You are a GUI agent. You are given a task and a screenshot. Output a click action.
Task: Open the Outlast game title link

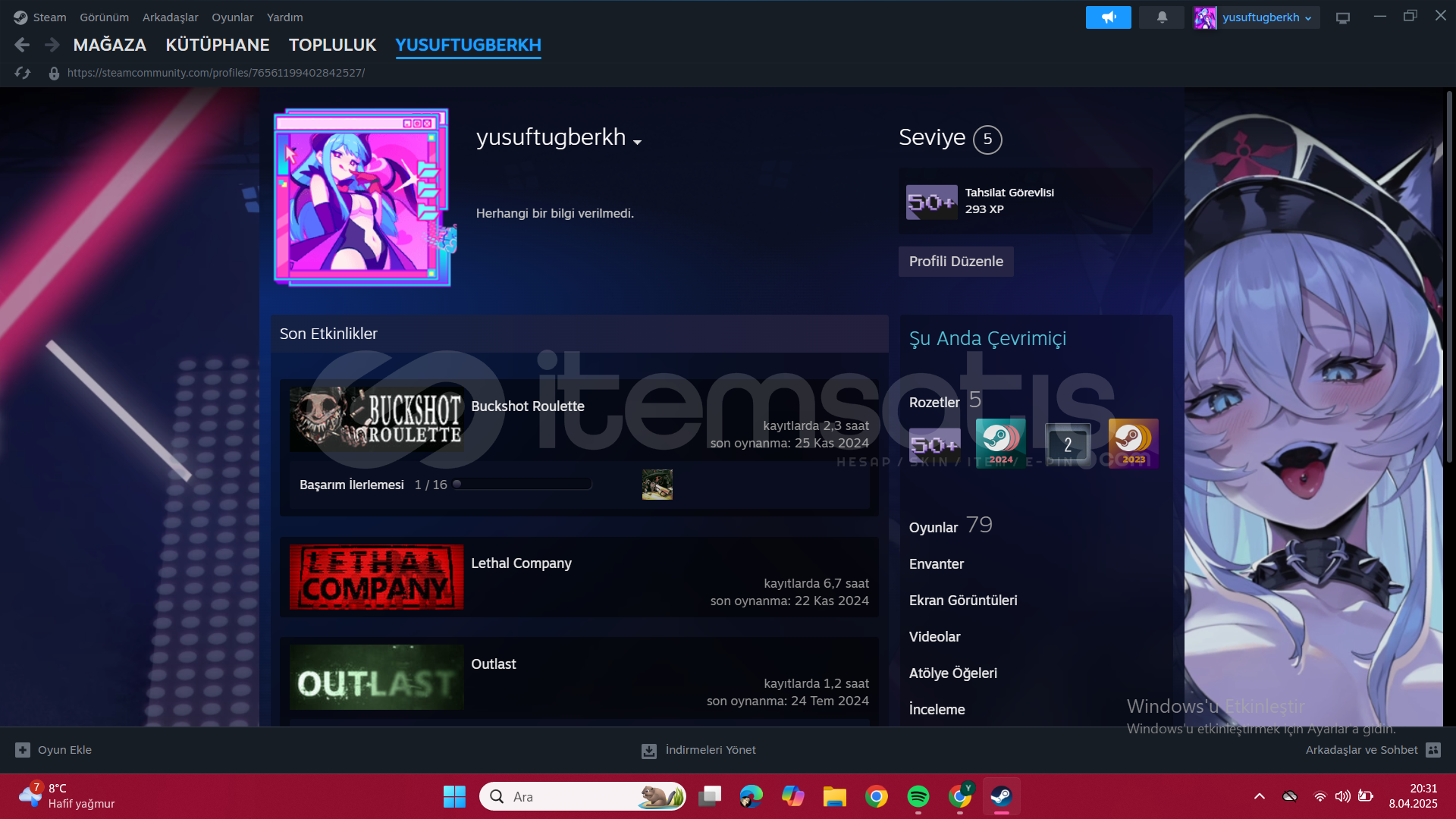pyautogui.click(x=493, y=664)
